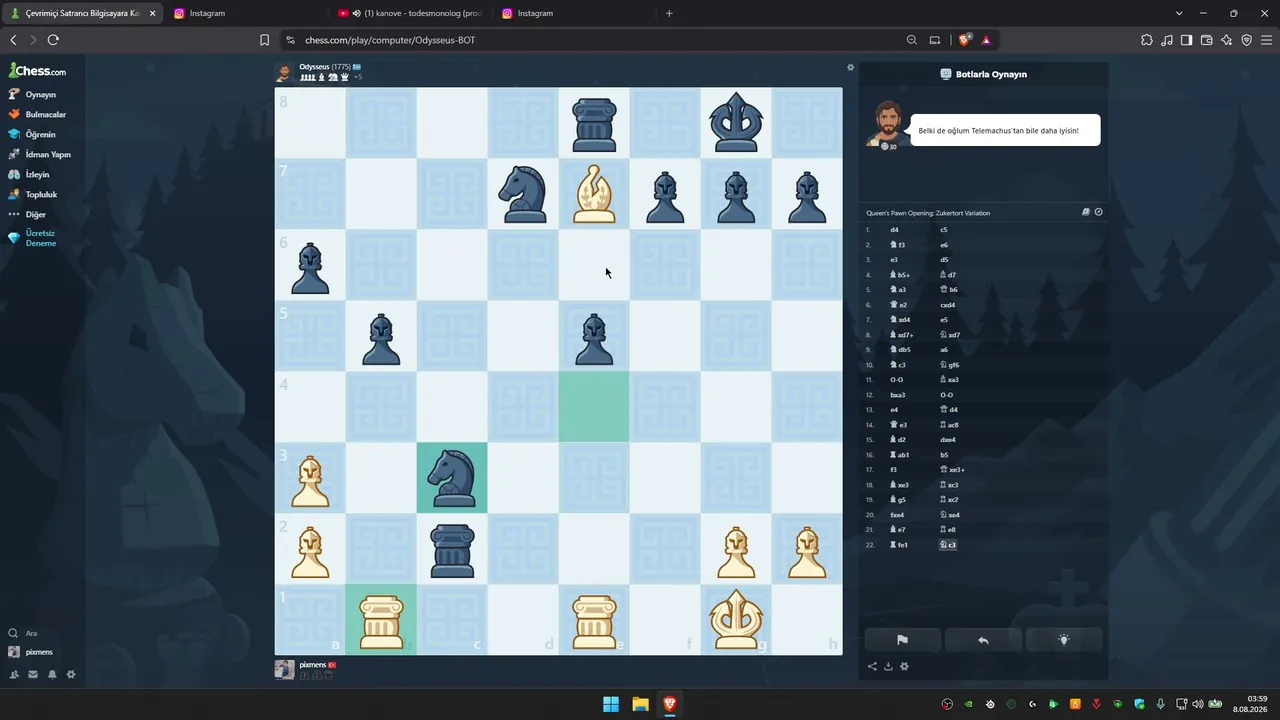Switch to the chess.com browser tab
This screenshot has width=1280, height=720.
tap(82, 13)
